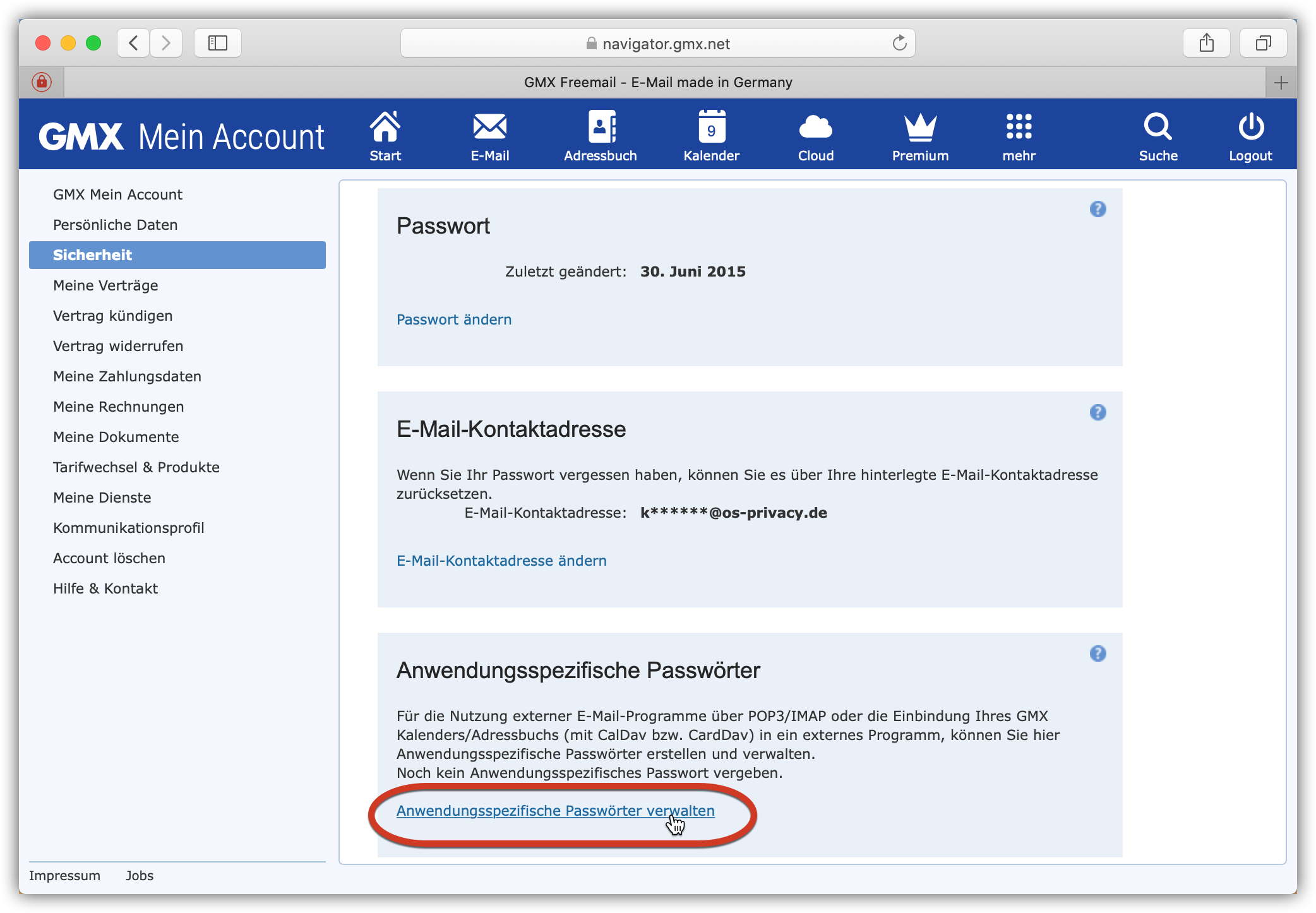The height and width of the screenshot is (913, 1316).
Task: Open the Jobs footer link
Action: pos(140,876)
